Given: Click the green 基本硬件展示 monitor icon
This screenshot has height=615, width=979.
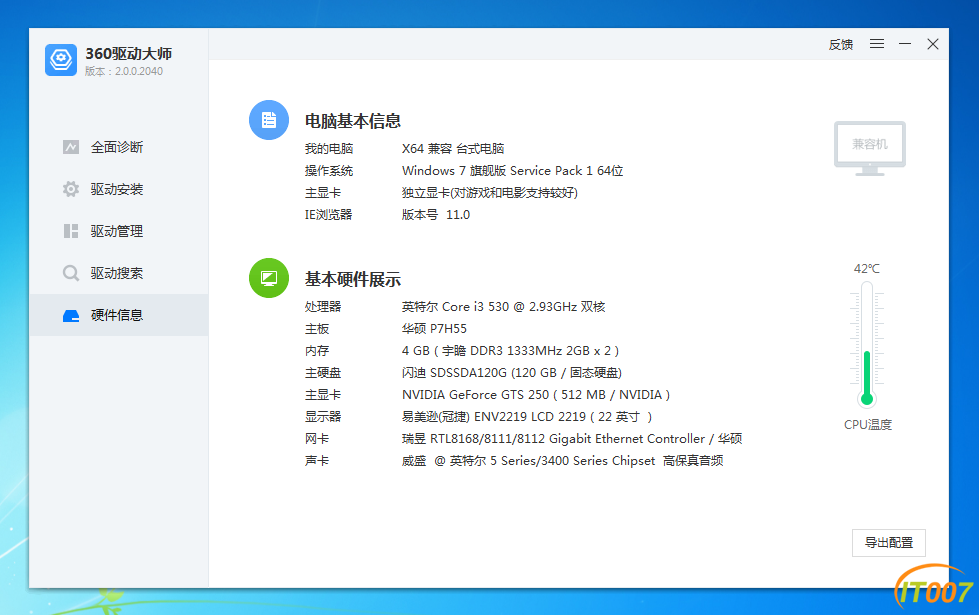Looking at the screenshot, I should click(x=269, y=278).
